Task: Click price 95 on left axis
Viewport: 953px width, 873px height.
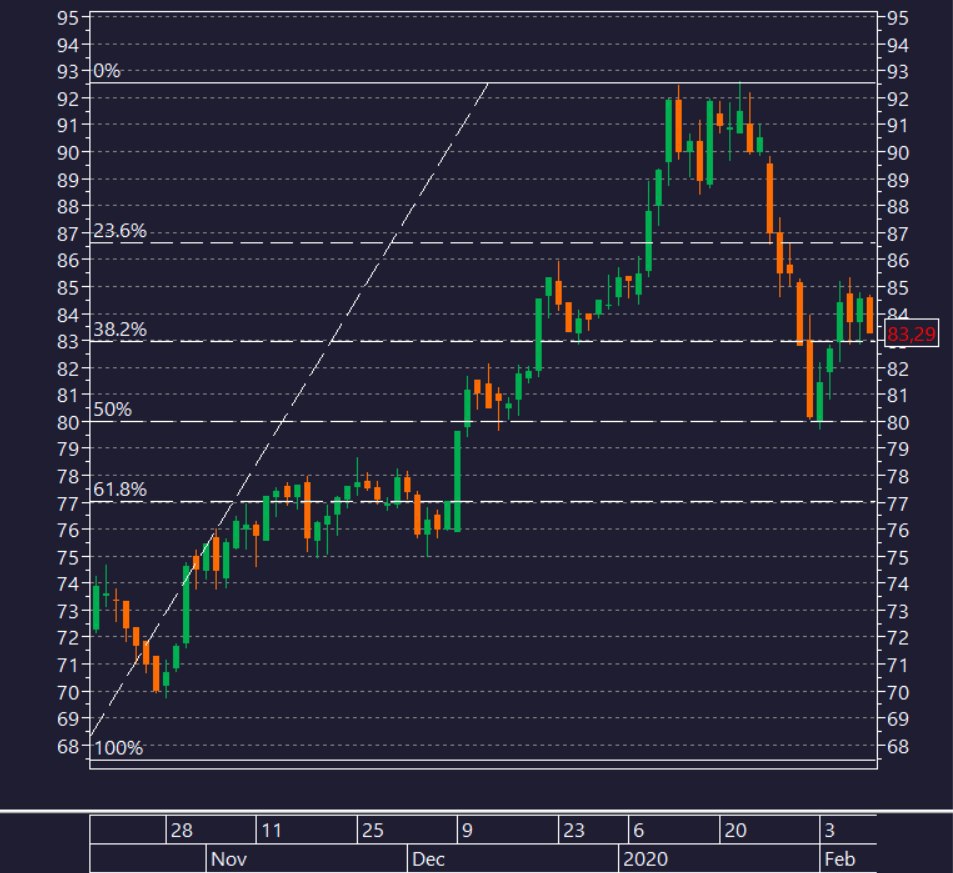Action: tap(68, 18)
